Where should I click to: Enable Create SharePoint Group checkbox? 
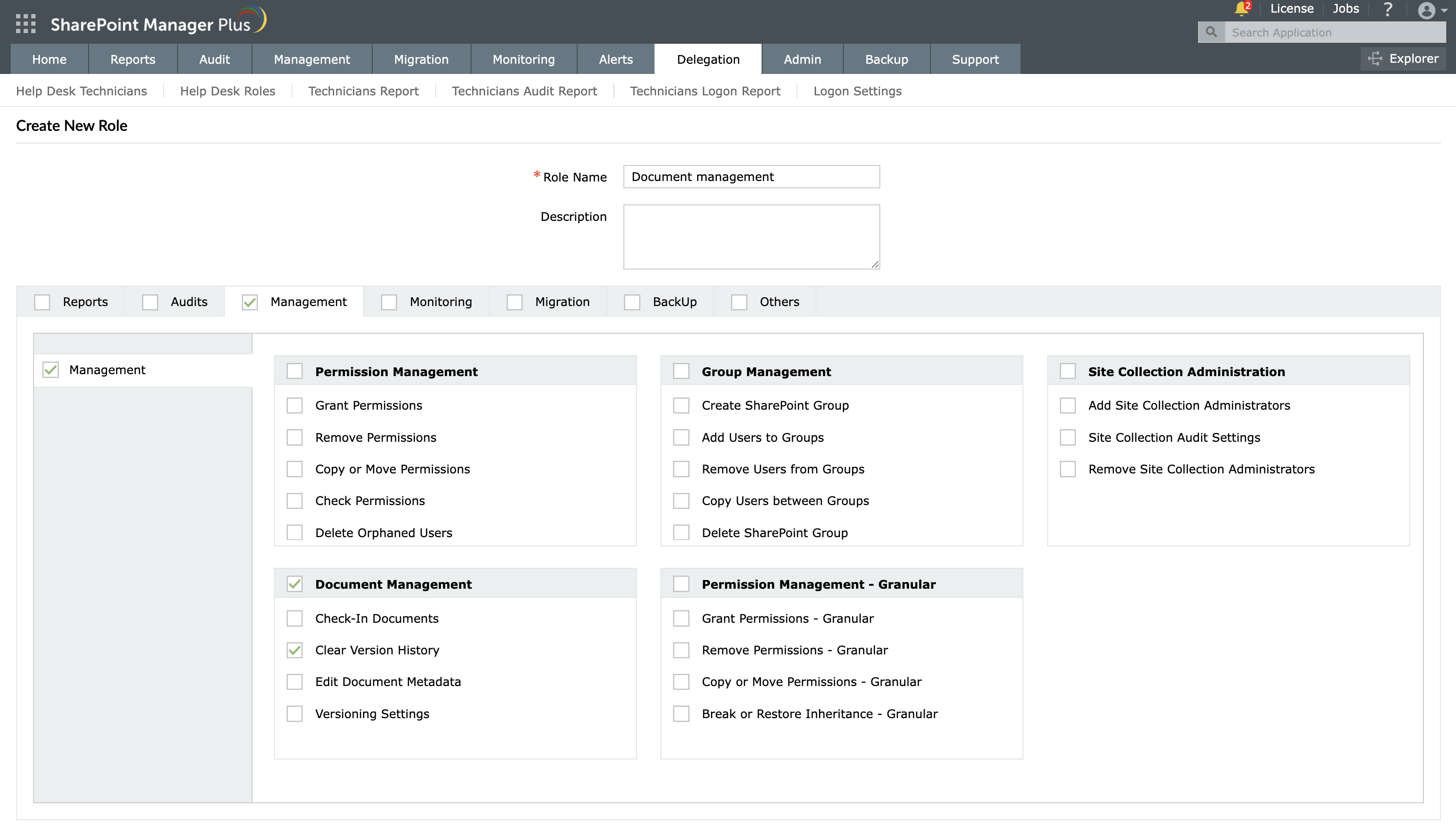click(x=681, y=406)
